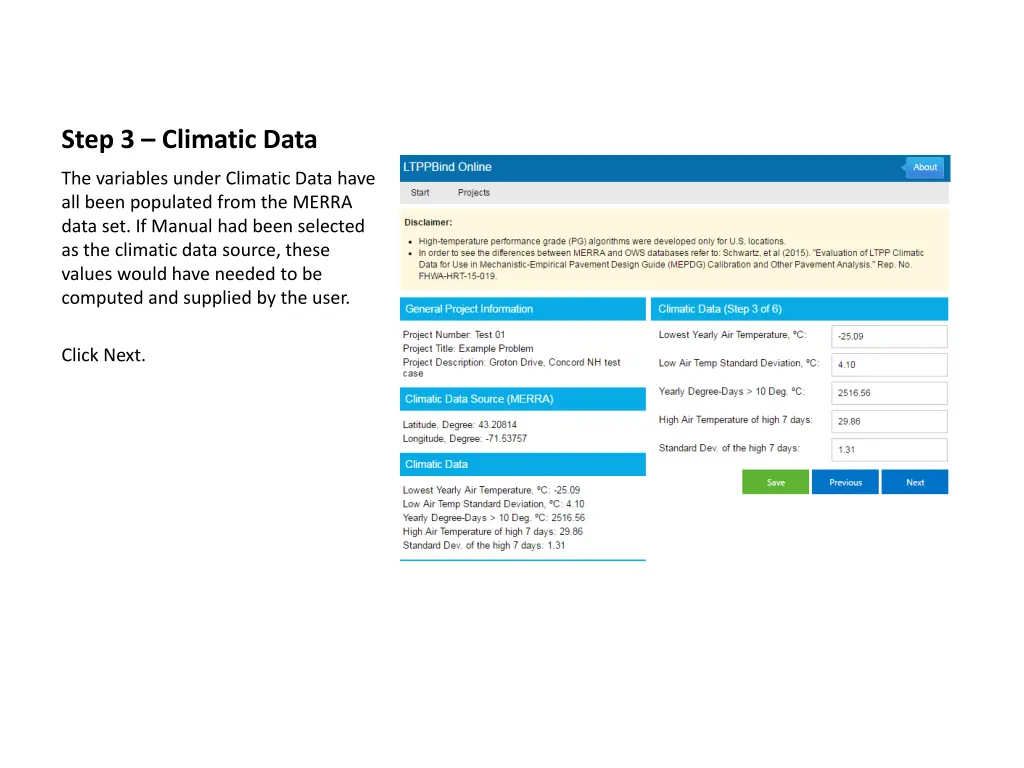Click the General Project Information panel header
Viewport: 1024px width, 768px height.
522,309
